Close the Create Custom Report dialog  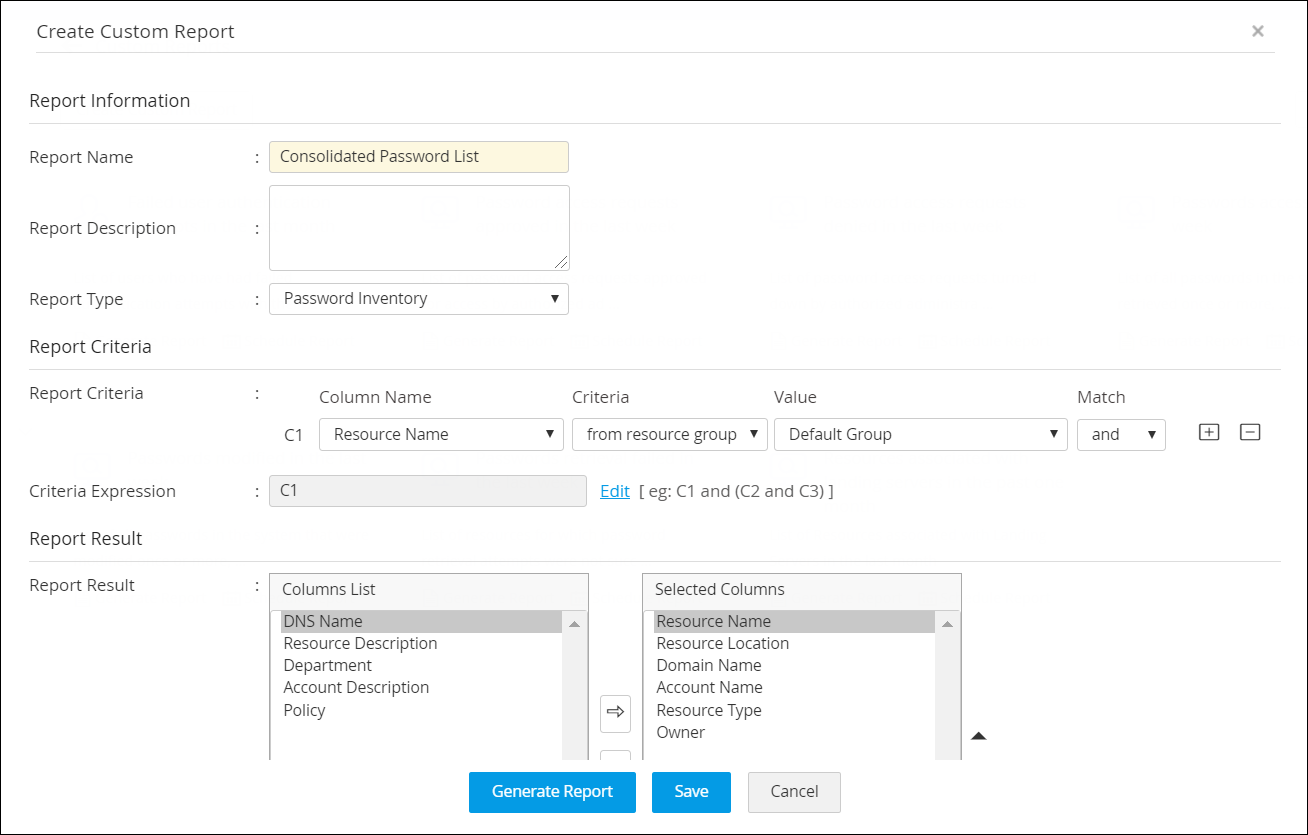(1258, 31)
